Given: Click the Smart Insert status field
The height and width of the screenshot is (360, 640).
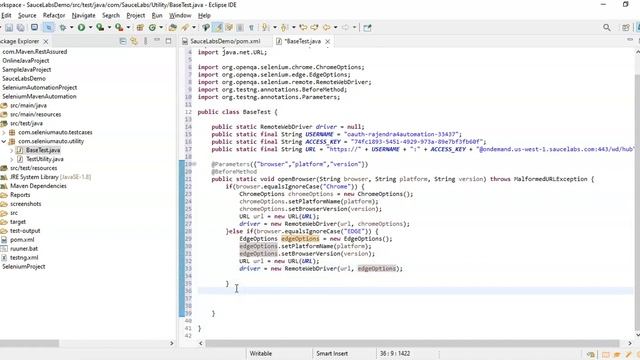Looking at the screenshot, I should tap(332, 354).
